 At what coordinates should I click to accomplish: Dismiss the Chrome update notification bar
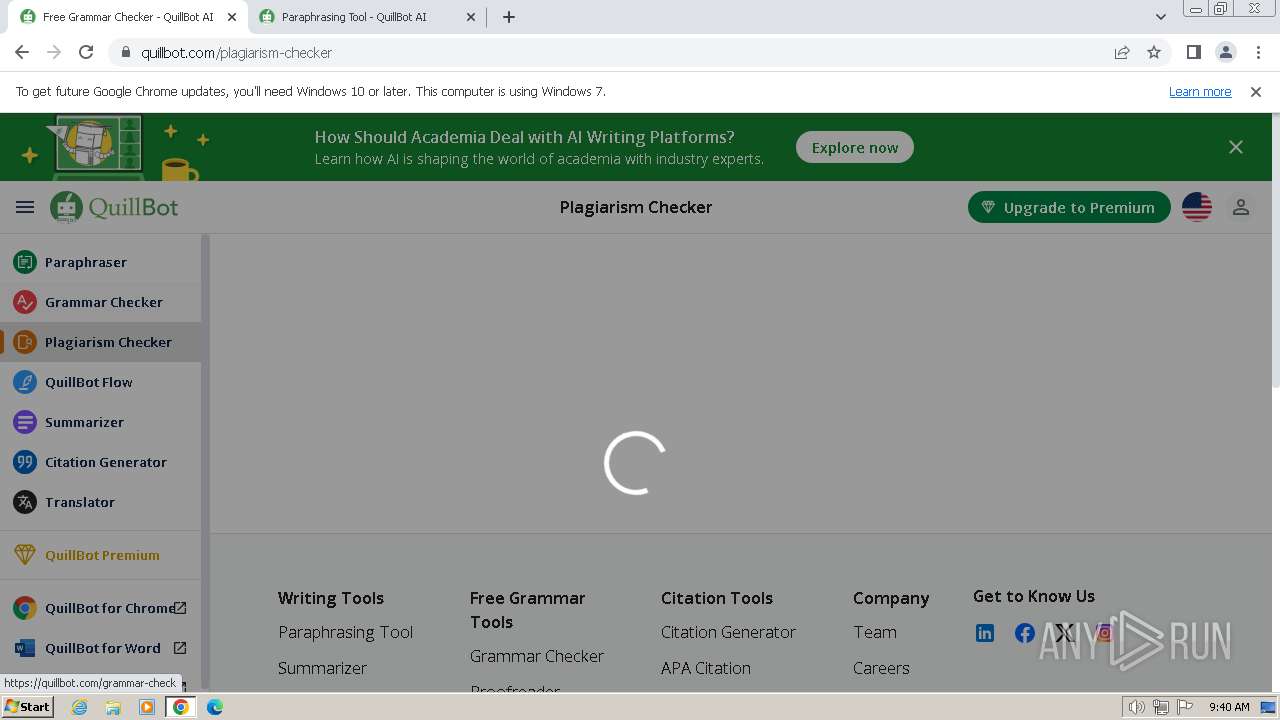pos(1256,91)
